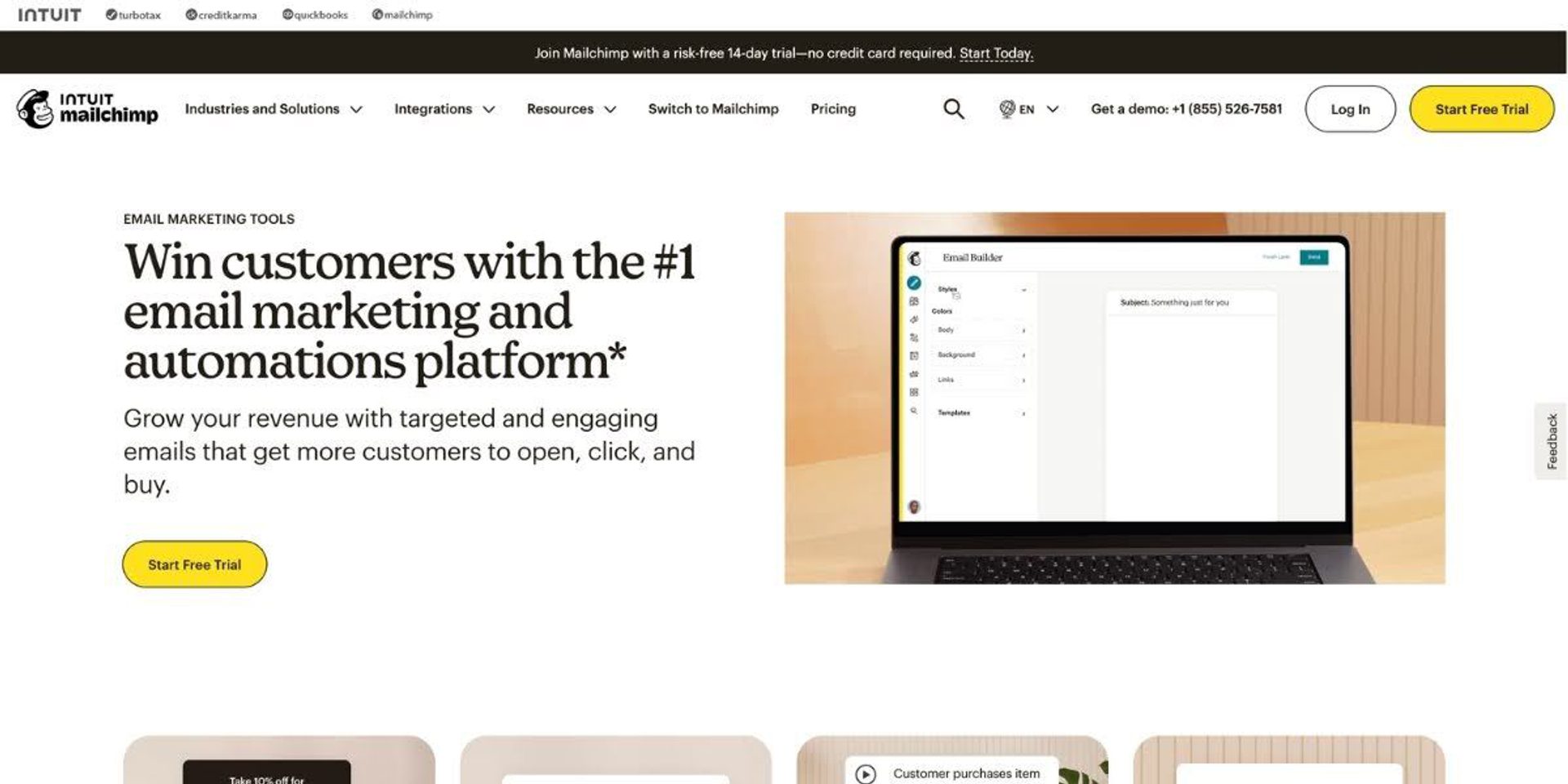
Task: Go to Switch to Mailchimp page
Action: click(x=713, y=109)
